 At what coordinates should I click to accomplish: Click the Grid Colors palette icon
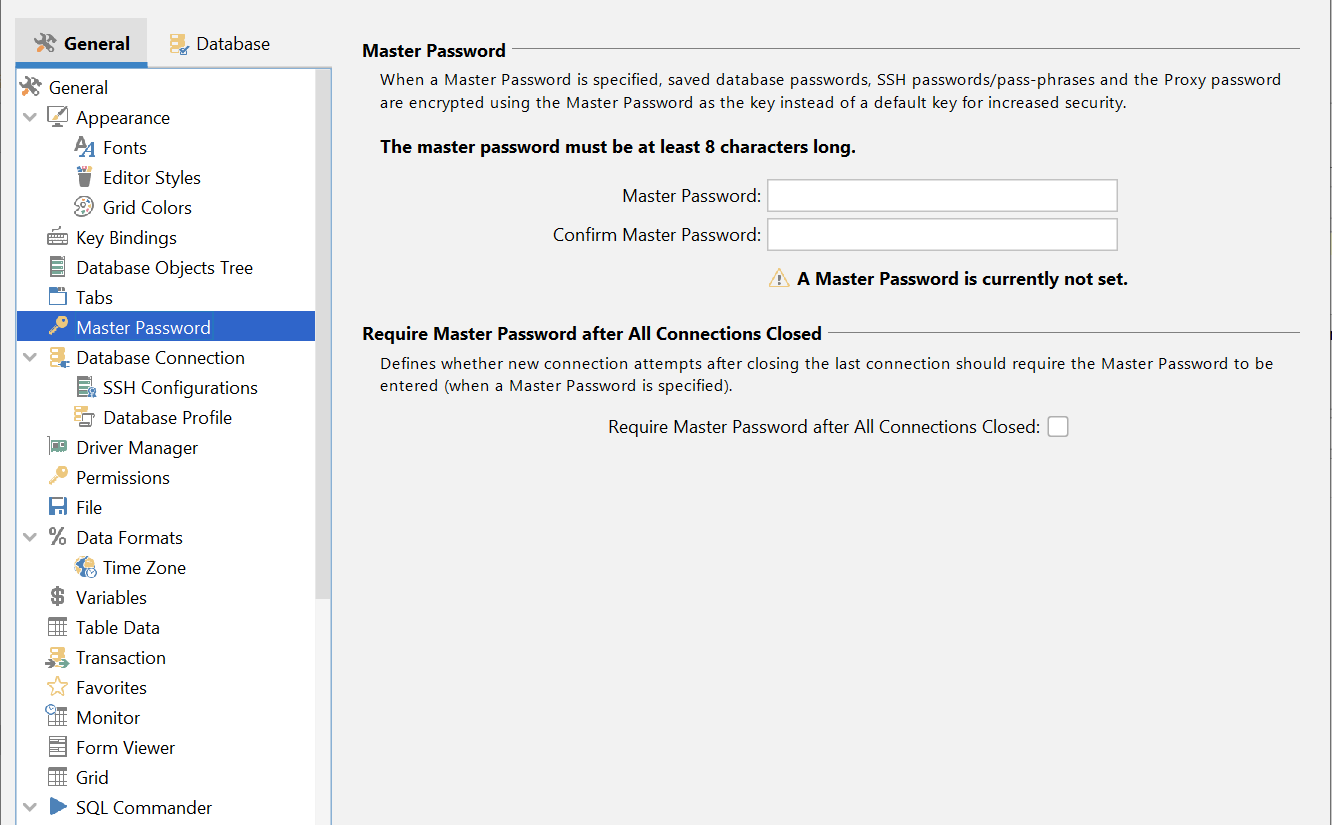coord(85,208)
